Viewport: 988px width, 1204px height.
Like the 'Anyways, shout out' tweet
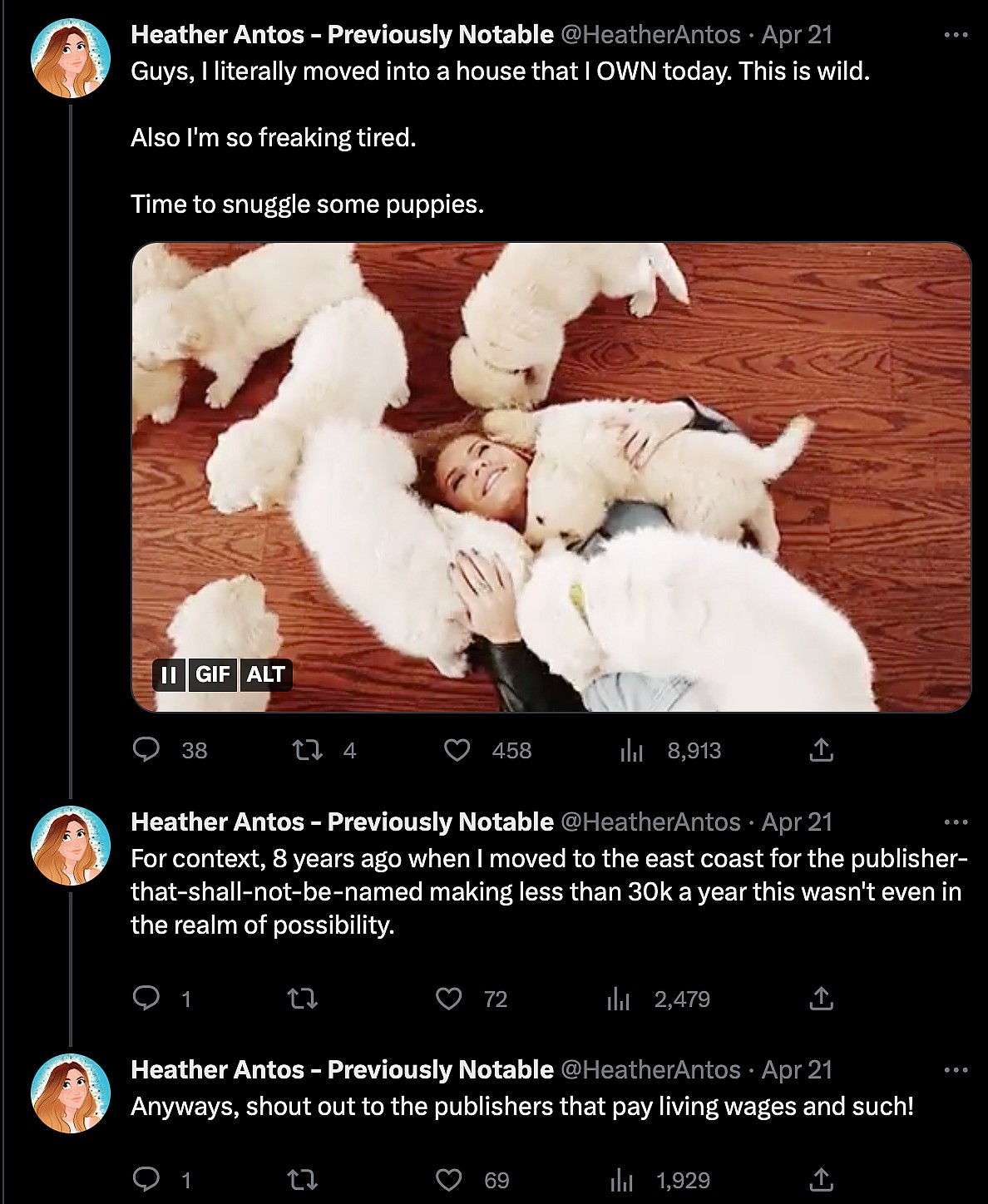tap(450, 1180)
